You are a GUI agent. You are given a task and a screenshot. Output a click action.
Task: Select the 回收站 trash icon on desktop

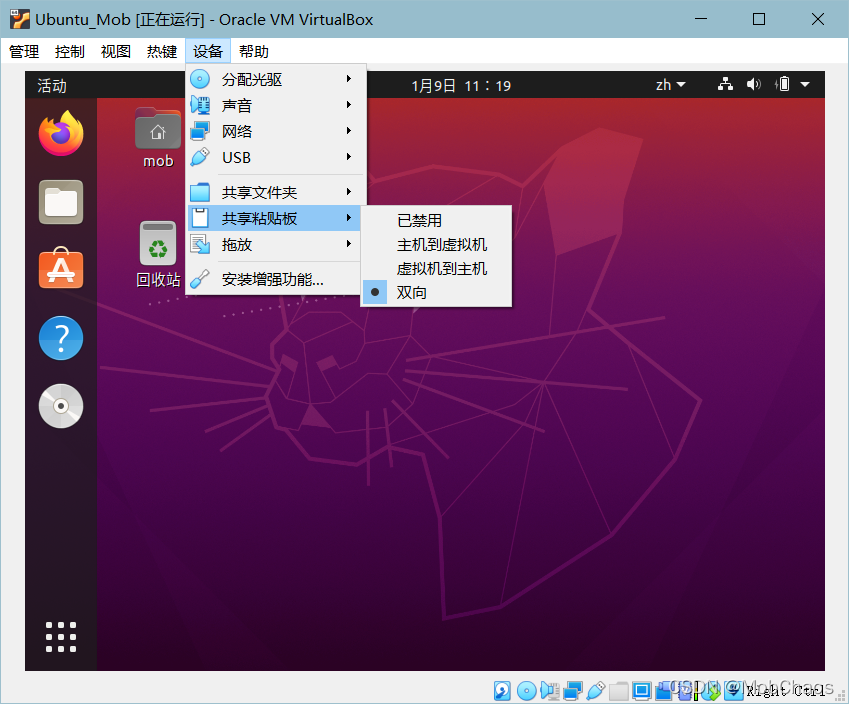tap(158, 253)
